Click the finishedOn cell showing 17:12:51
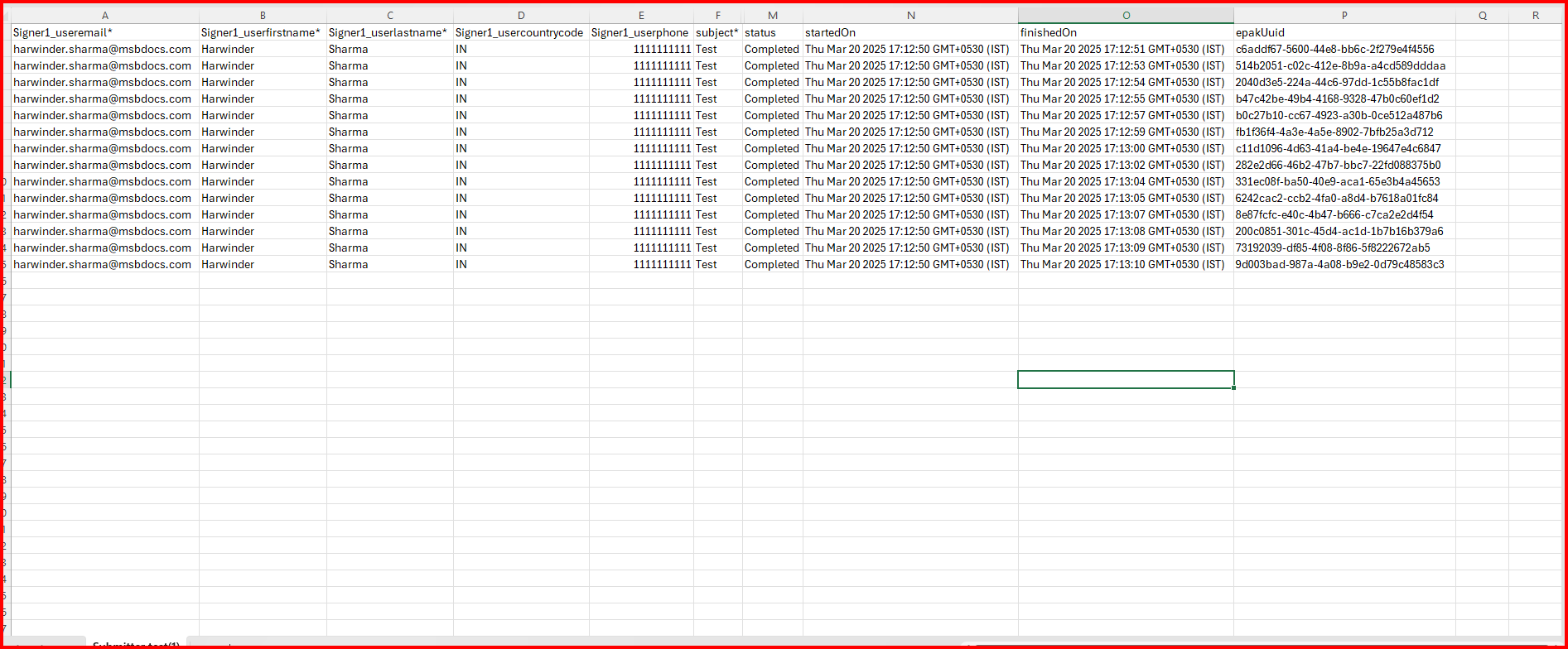Screen dimensions: 1568x649 1122,49
